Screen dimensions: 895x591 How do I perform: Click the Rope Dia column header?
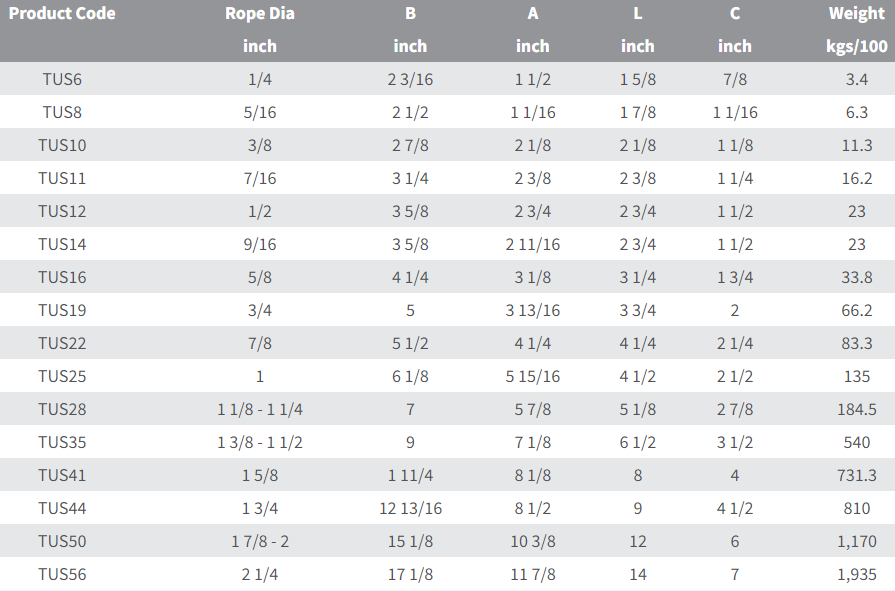[x=259, y=14]
